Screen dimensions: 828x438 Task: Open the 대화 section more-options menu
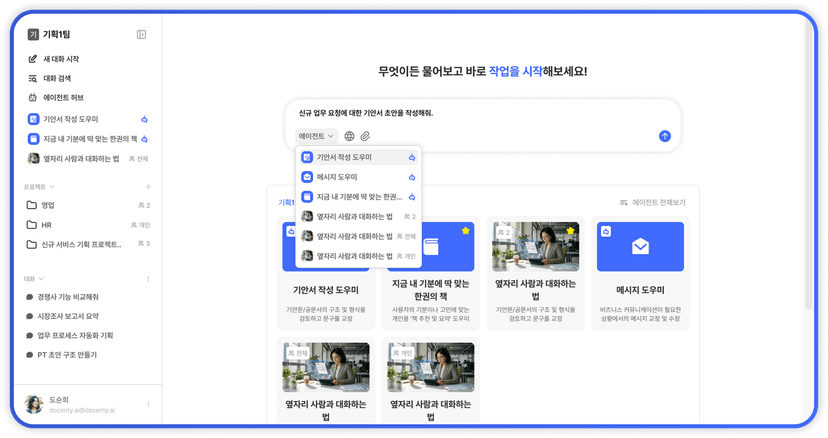(148, 279)
